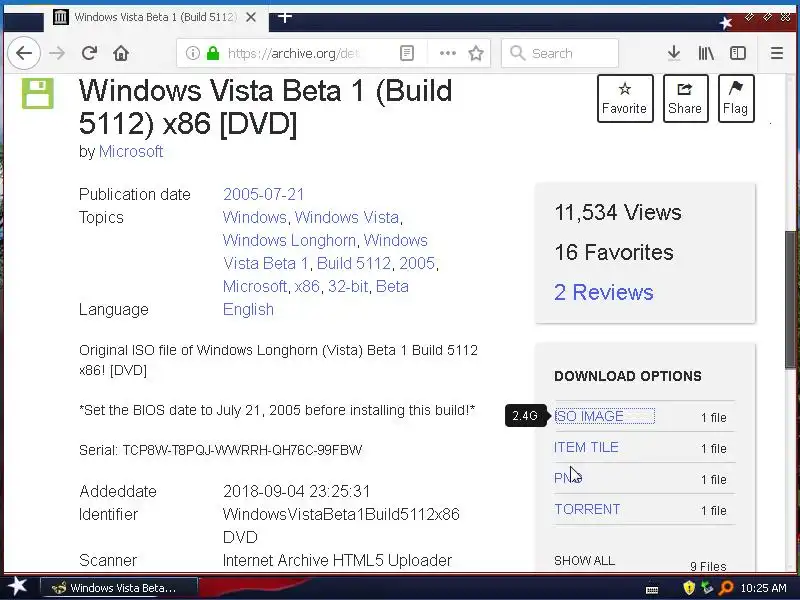800x600 pixels.
Task: Open the x86 topic link
Action: click(307, 286)
